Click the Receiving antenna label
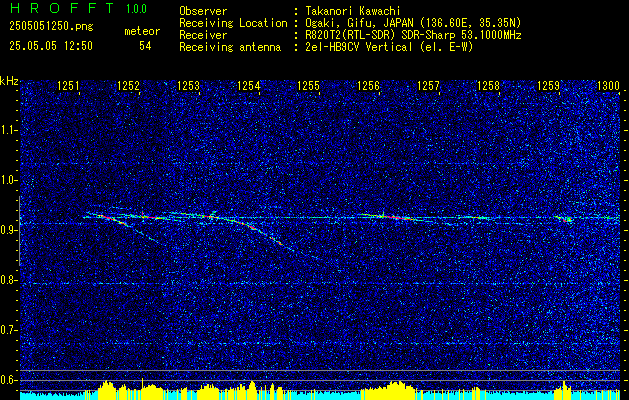Viewport: 629px width, 400px height. [230, 47]
